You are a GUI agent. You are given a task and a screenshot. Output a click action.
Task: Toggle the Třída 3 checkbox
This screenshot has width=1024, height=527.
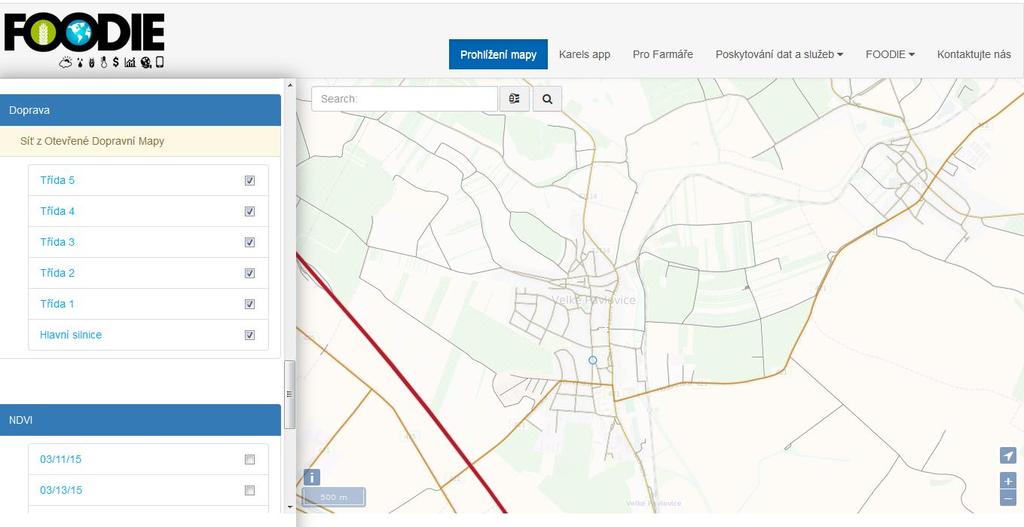249,242
